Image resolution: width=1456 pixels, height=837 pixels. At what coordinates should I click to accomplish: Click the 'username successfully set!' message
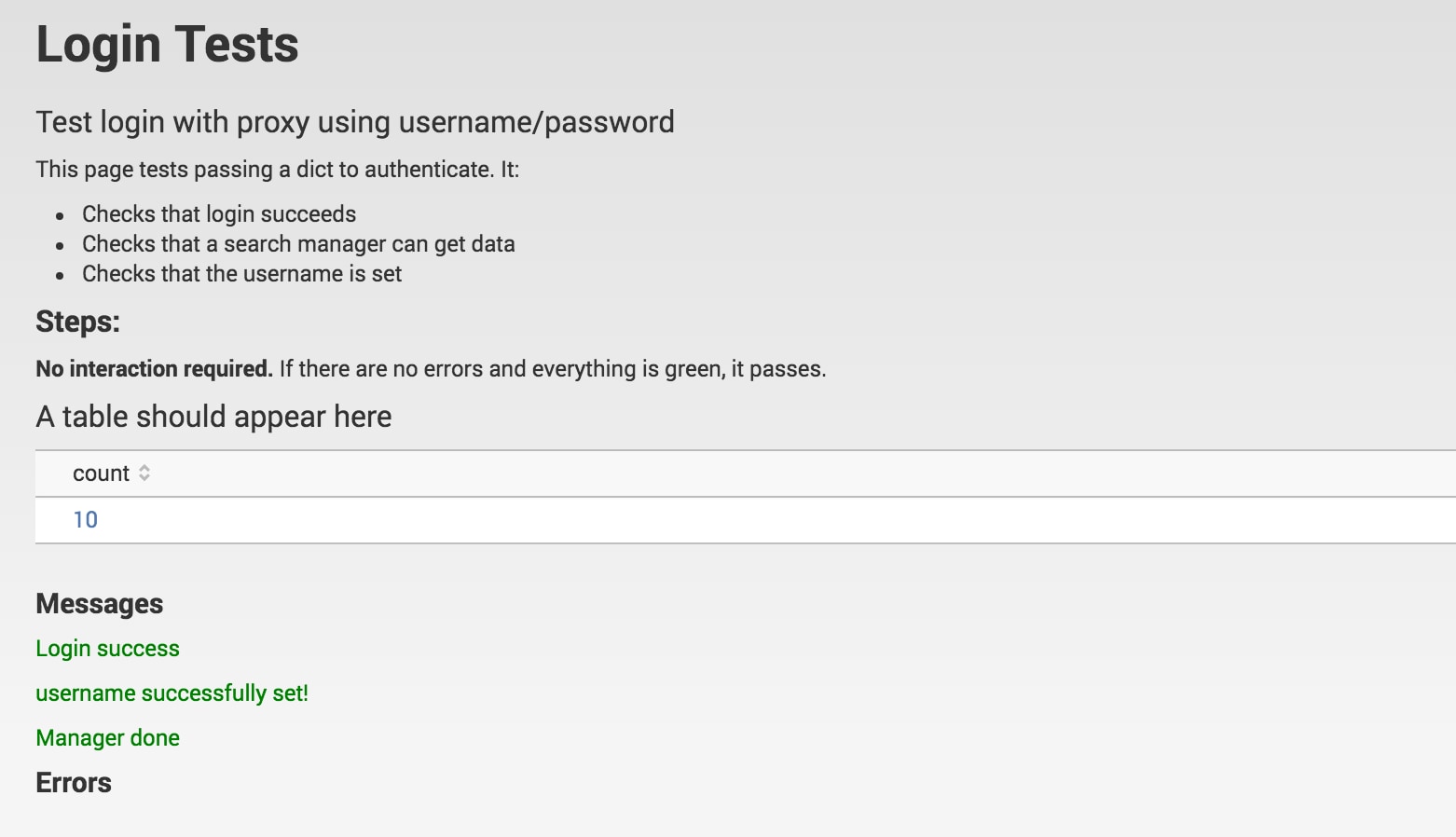pyautogui.click(x=172, y=693)
